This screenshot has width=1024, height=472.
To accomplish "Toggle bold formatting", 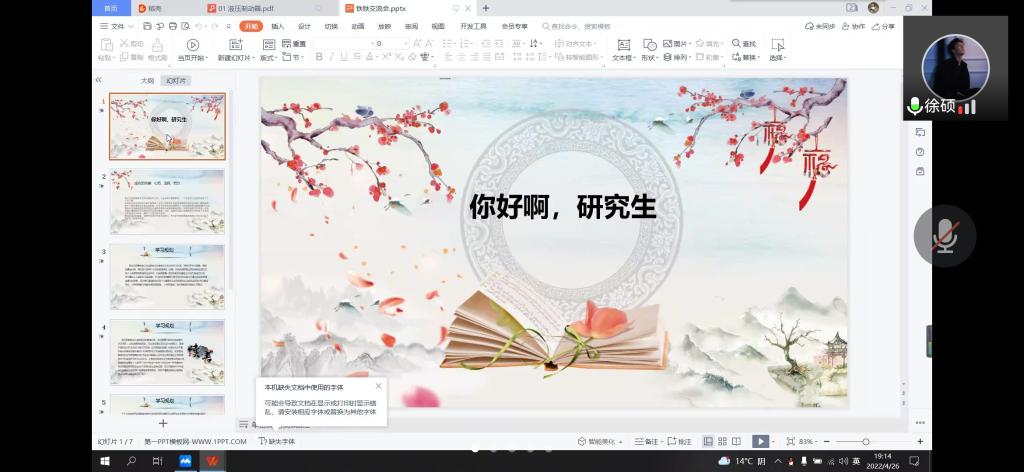I will 319,57.
